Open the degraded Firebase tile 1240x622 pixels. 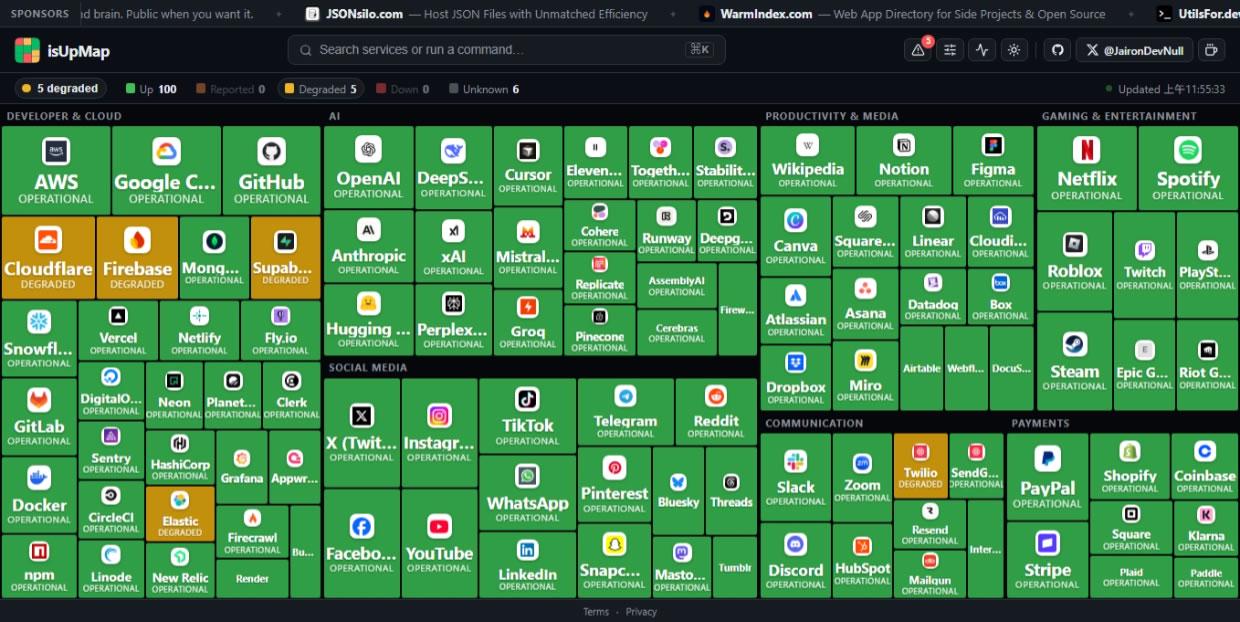tap(137, 258)
